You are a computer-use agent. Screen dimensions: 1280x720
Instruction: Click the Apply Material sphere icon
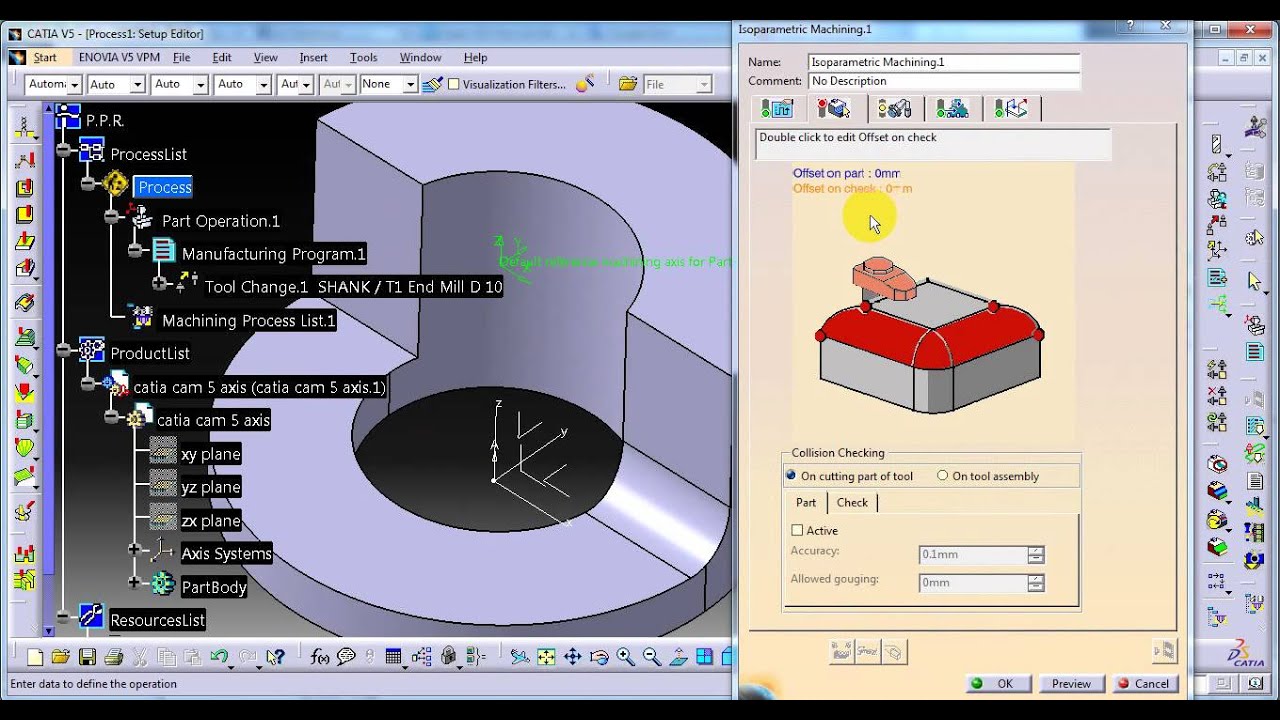585,84
